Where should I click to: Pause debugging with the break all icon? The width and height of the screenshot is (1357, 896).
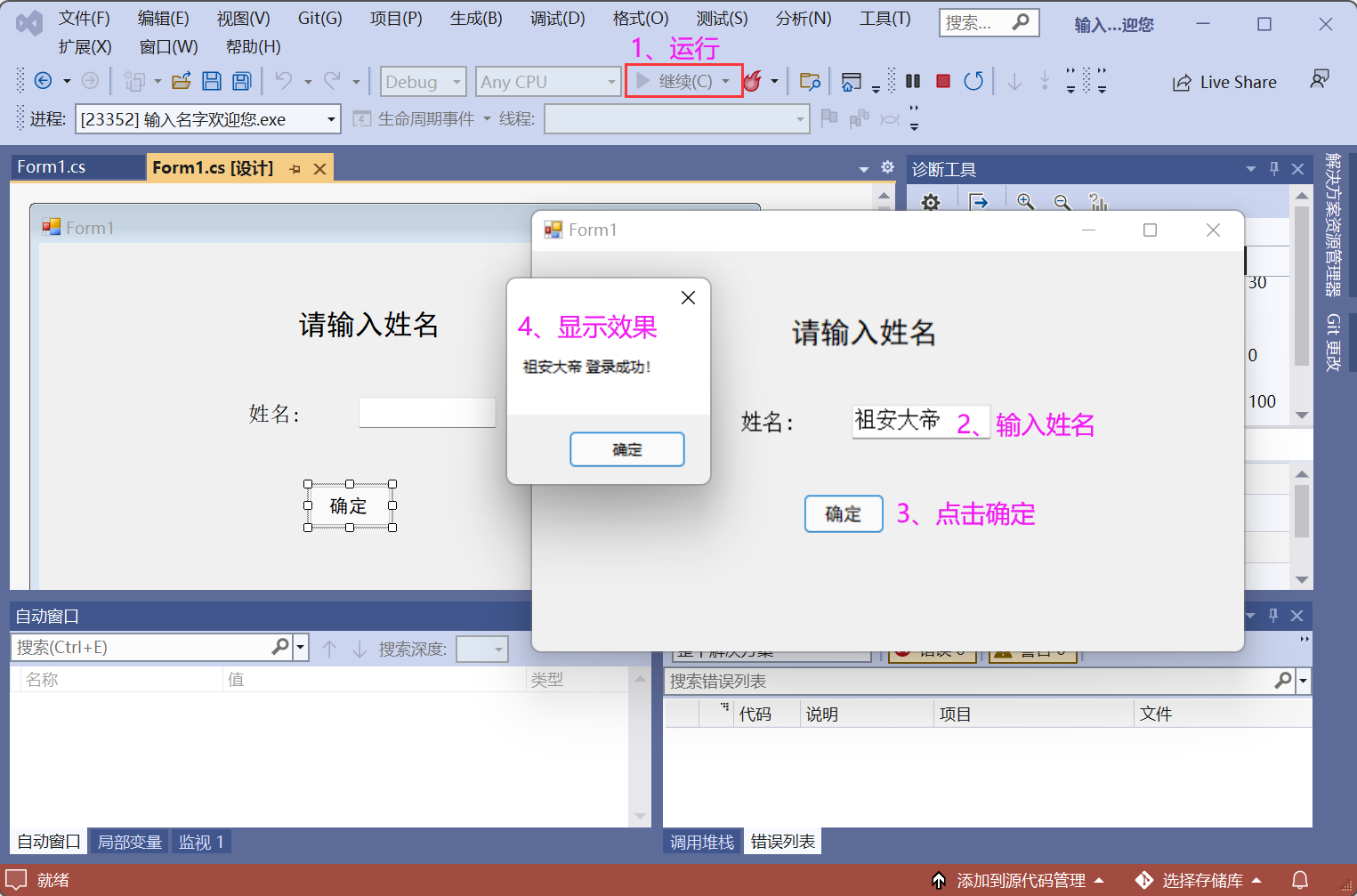coord(913,81)
